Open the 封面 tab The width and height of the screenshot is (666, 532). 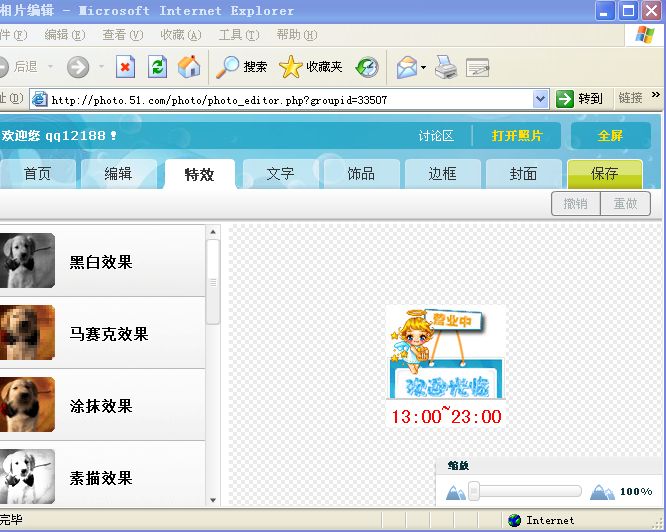[523, 174]
